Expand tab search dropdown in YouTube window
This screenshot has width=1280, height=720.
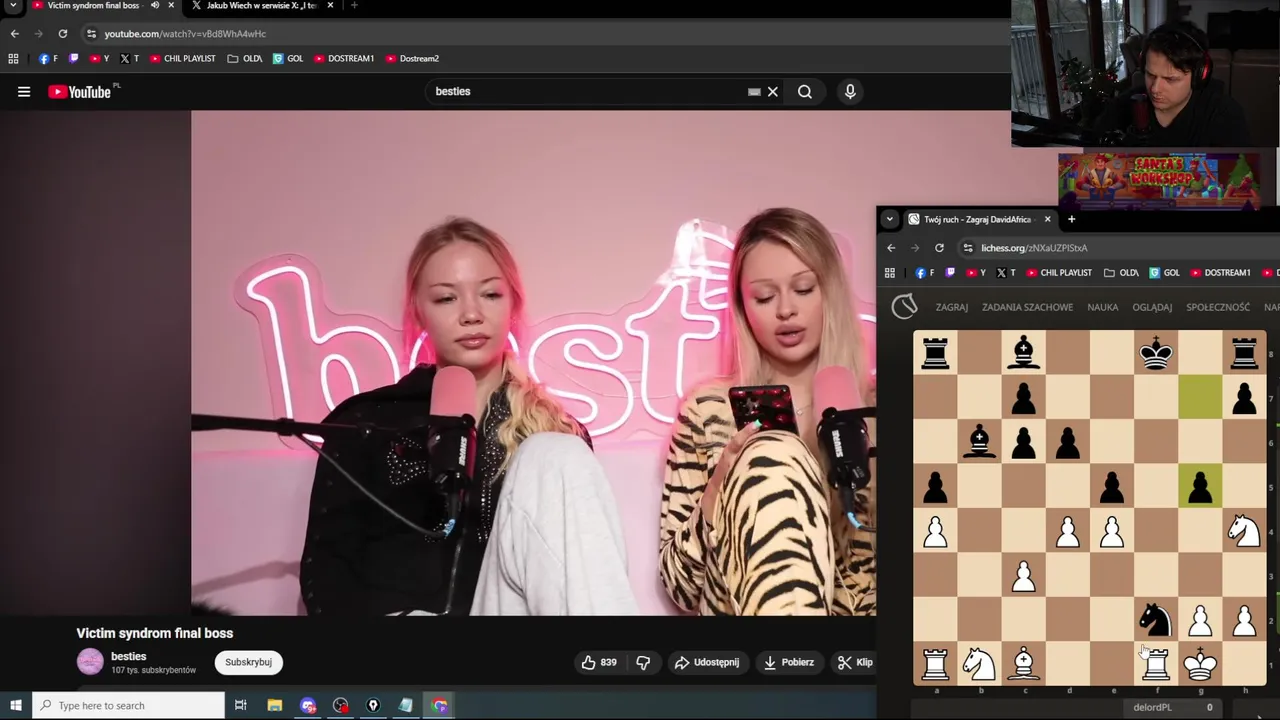point(14,5)
